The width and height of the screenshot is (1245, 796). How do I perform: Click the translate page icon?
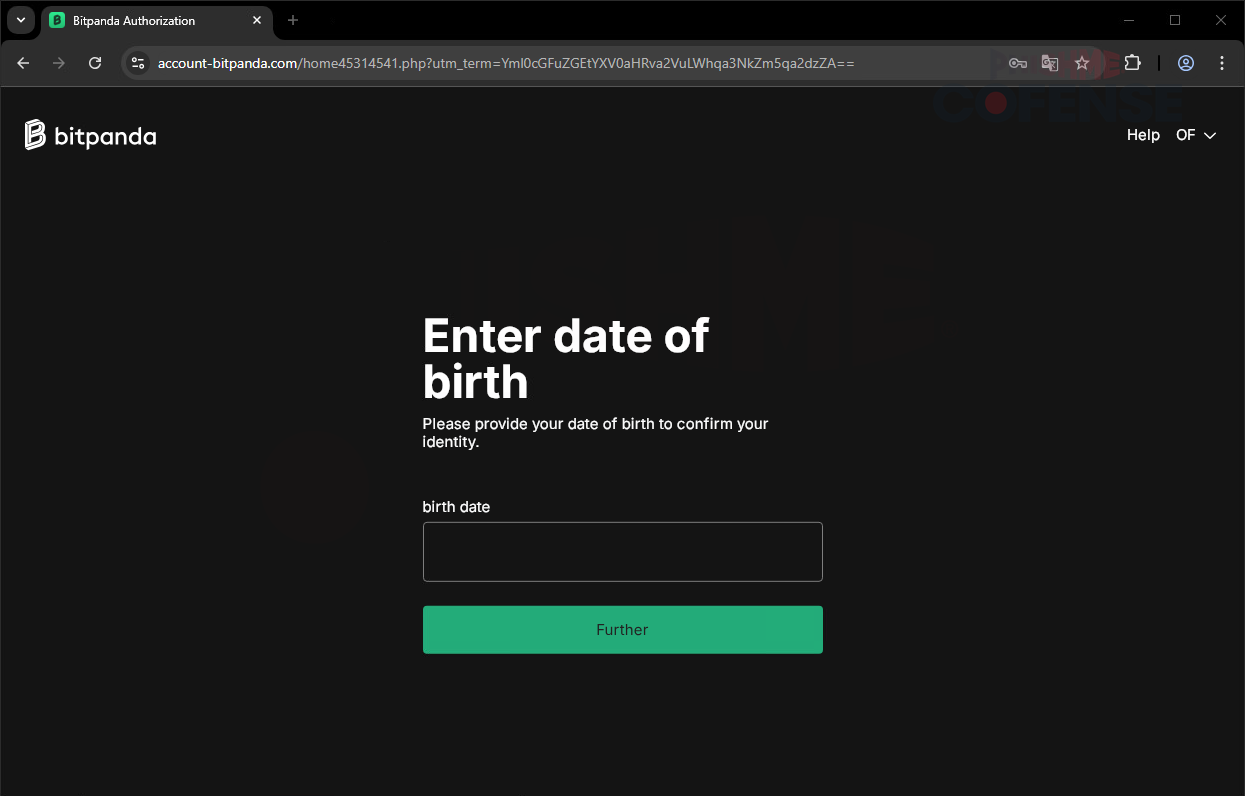[x=1049, y=63]
